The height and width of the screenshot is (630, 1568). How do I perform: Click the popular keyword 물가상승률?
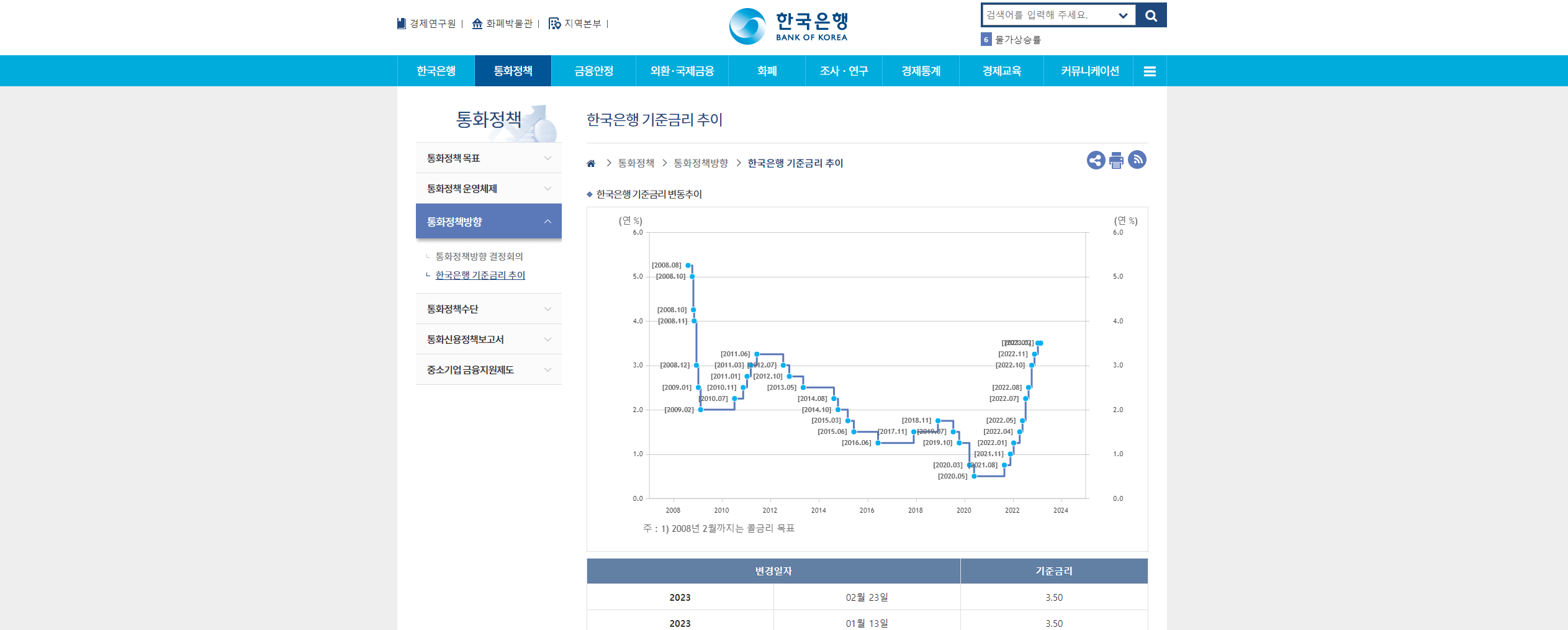pos(1018,40)
